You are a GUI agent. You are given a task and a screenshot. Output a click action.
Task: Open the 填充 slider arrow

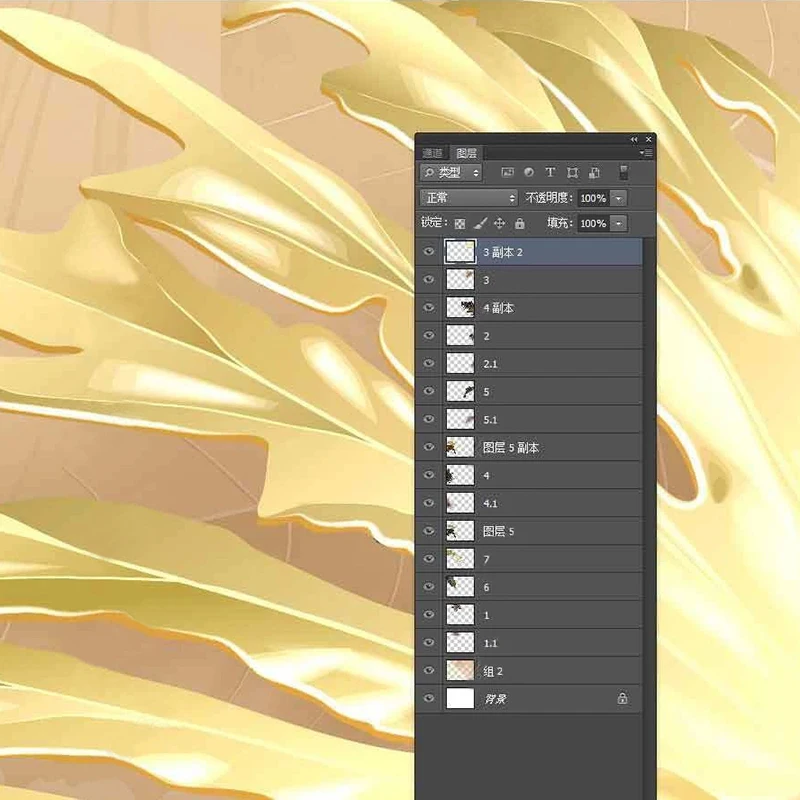point(618,223)
